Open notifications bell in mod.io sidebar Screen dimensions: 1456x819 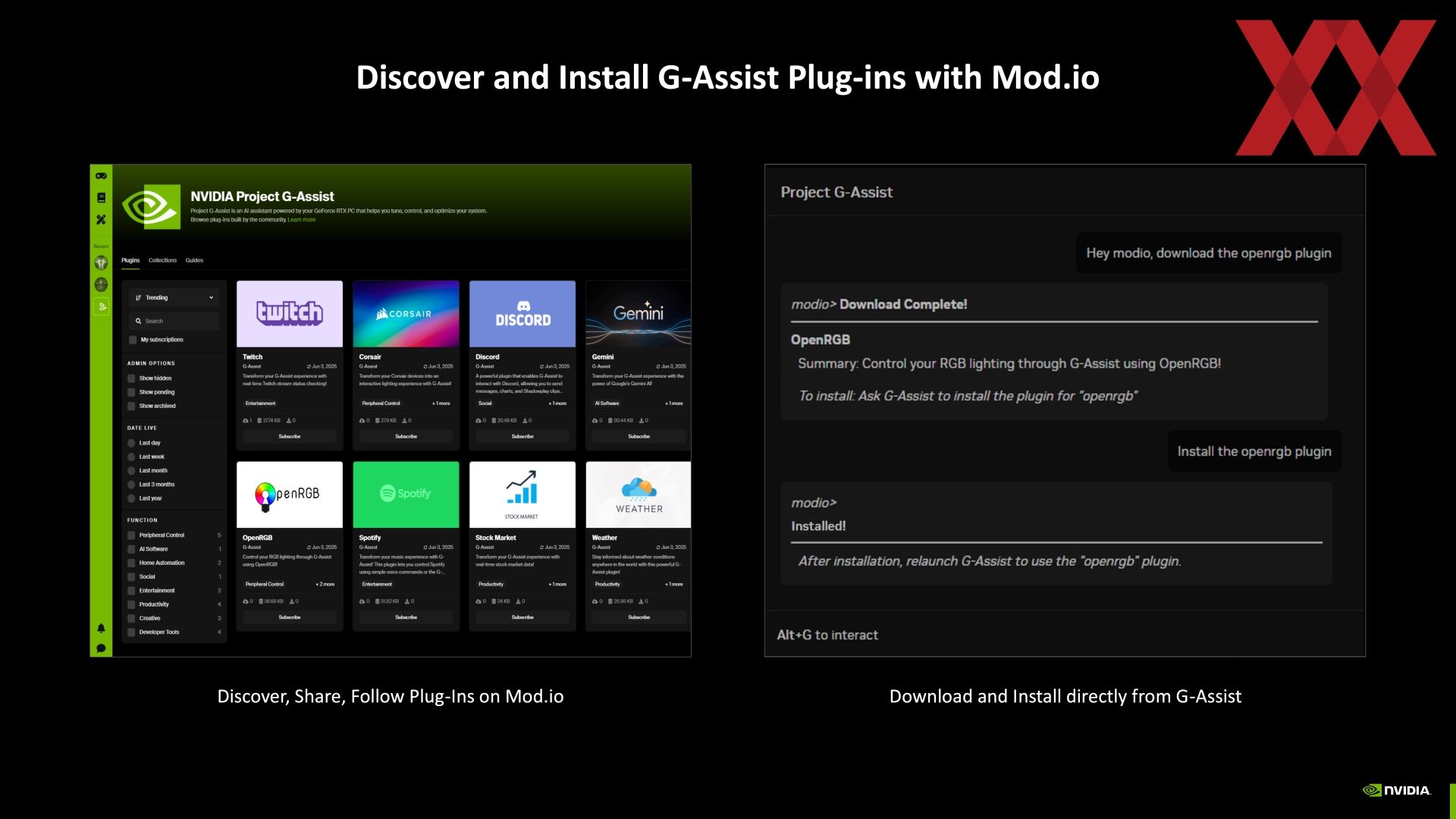click(101, 628)
